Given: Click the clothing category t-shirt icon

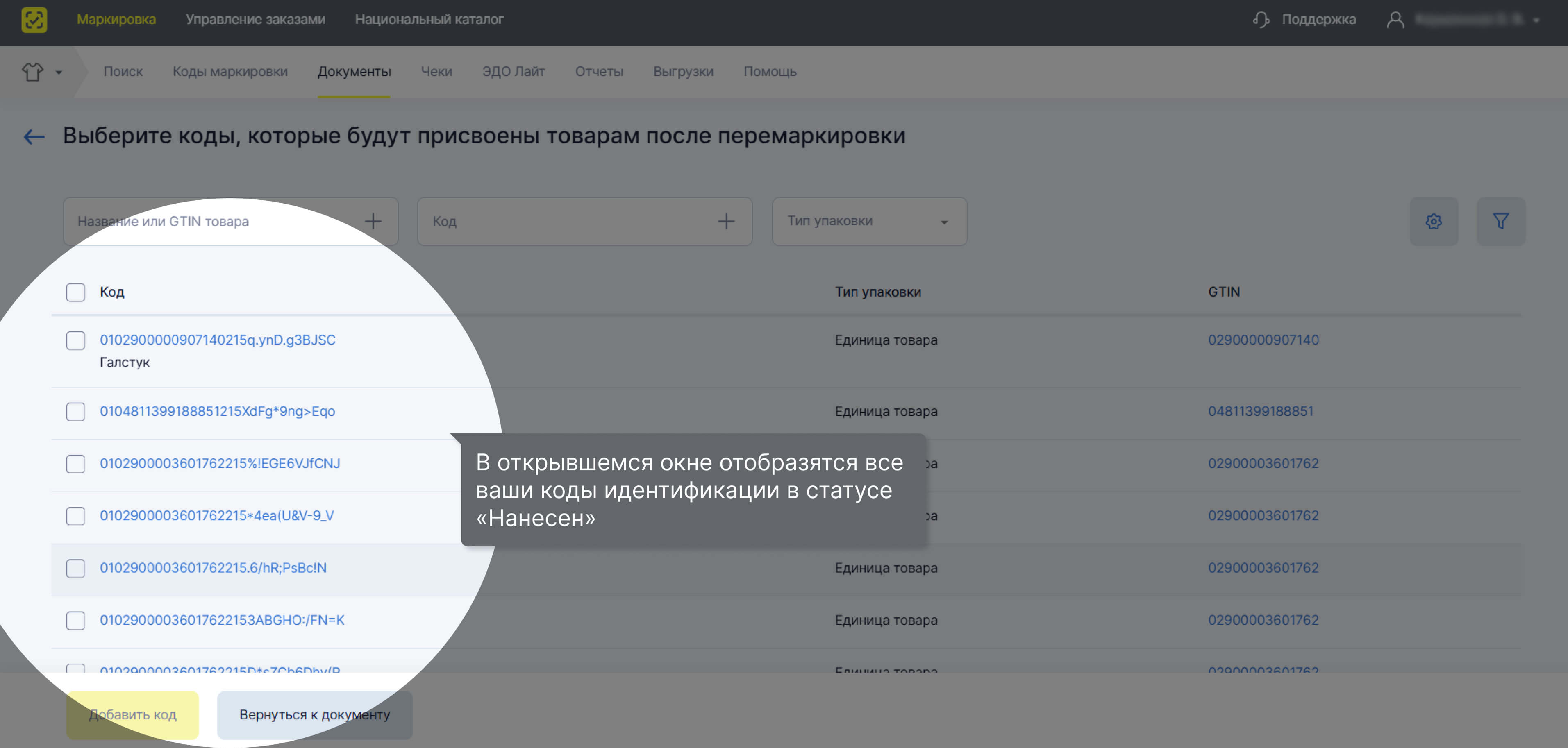Looking at the screenshot, I should pos(32,72).
